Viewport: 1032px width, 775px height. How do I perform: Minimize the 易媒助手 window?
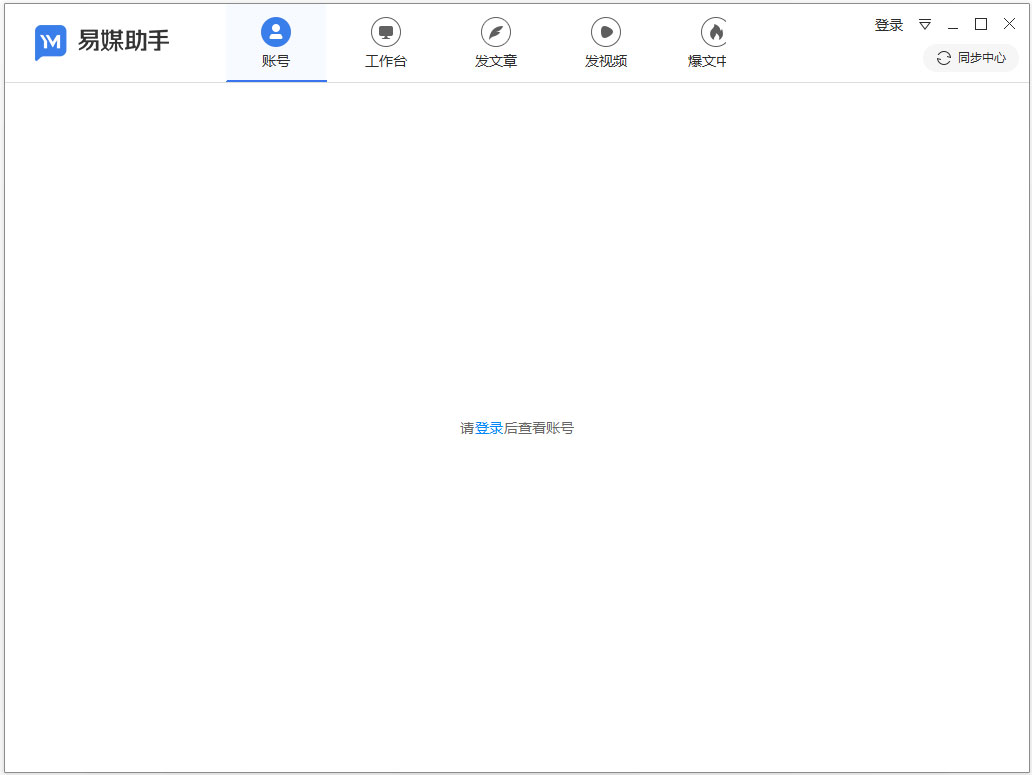click(952, 23)
